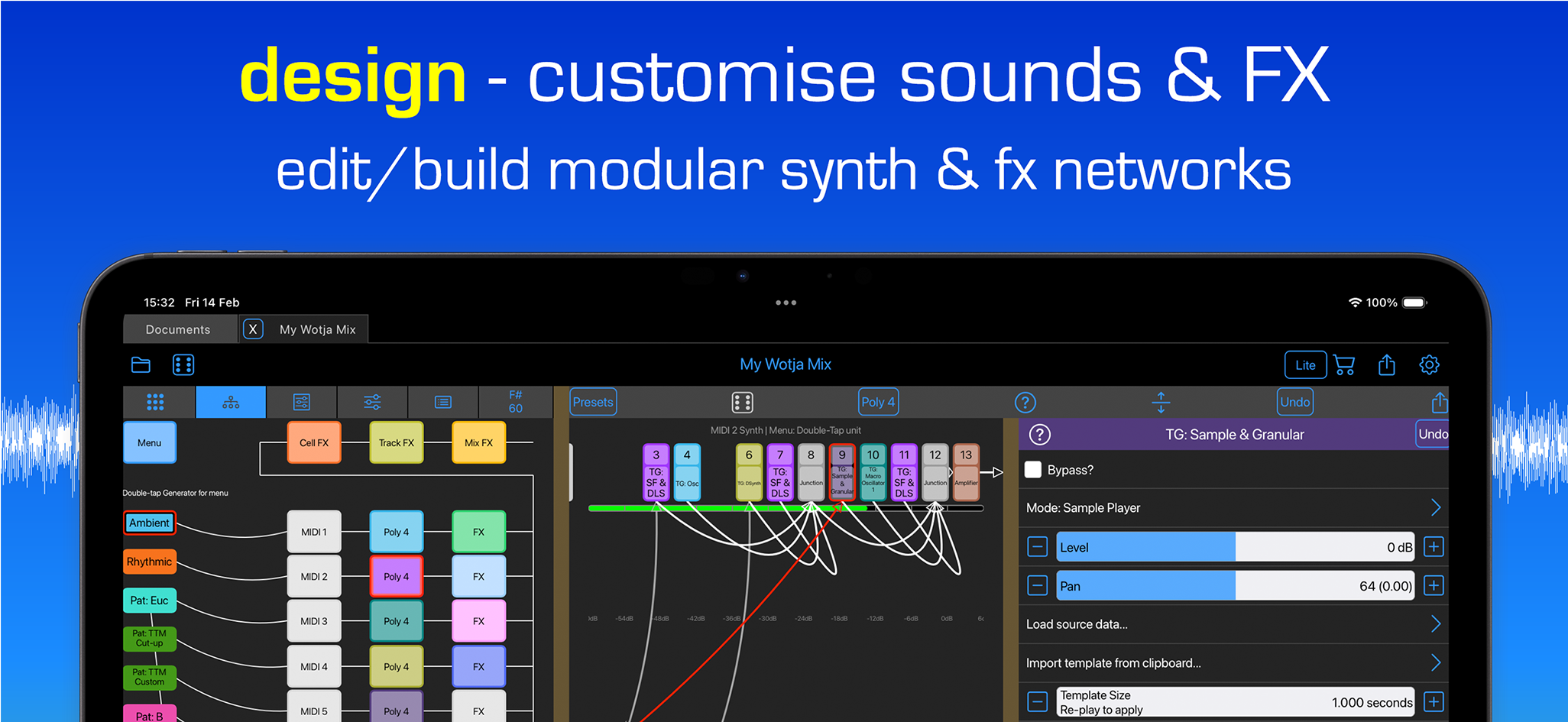Enable the Bypass checkbox

click(1033, 470)
